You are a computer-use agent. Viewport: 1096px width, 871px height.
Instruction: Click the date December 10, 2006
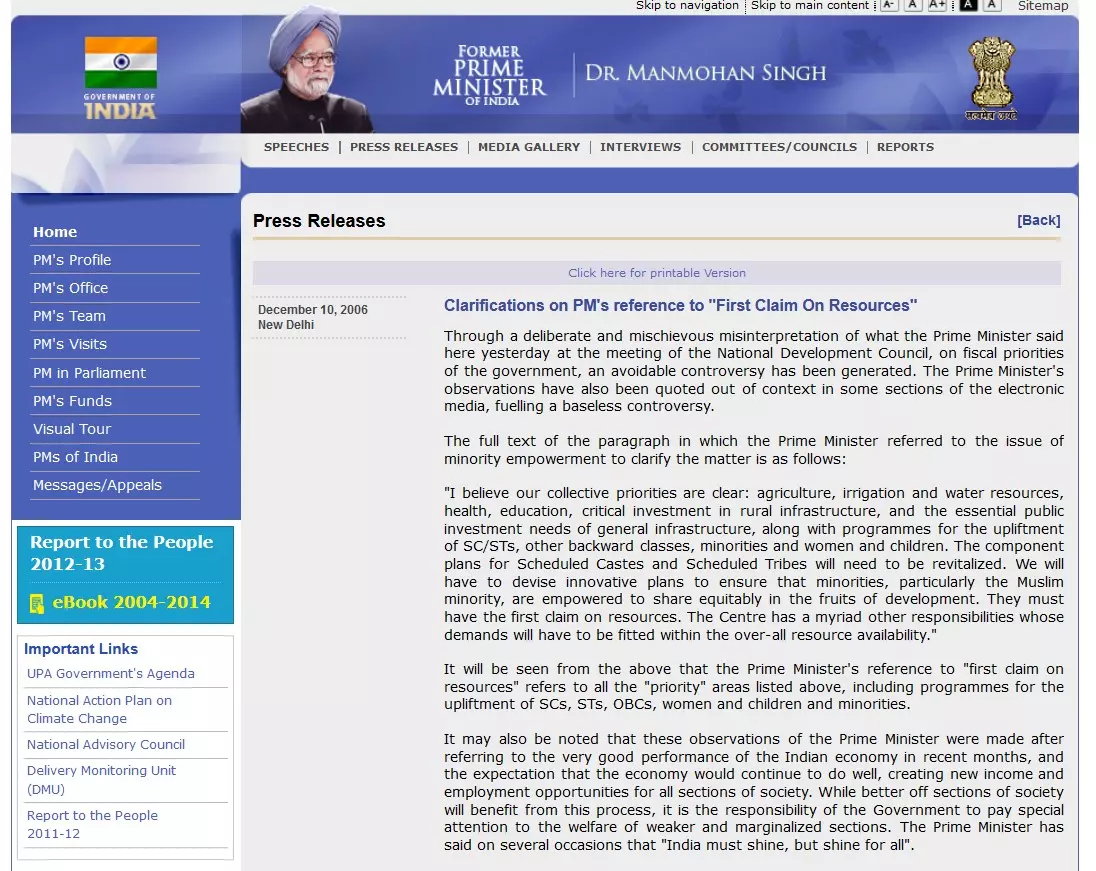(x=312, y=310)
